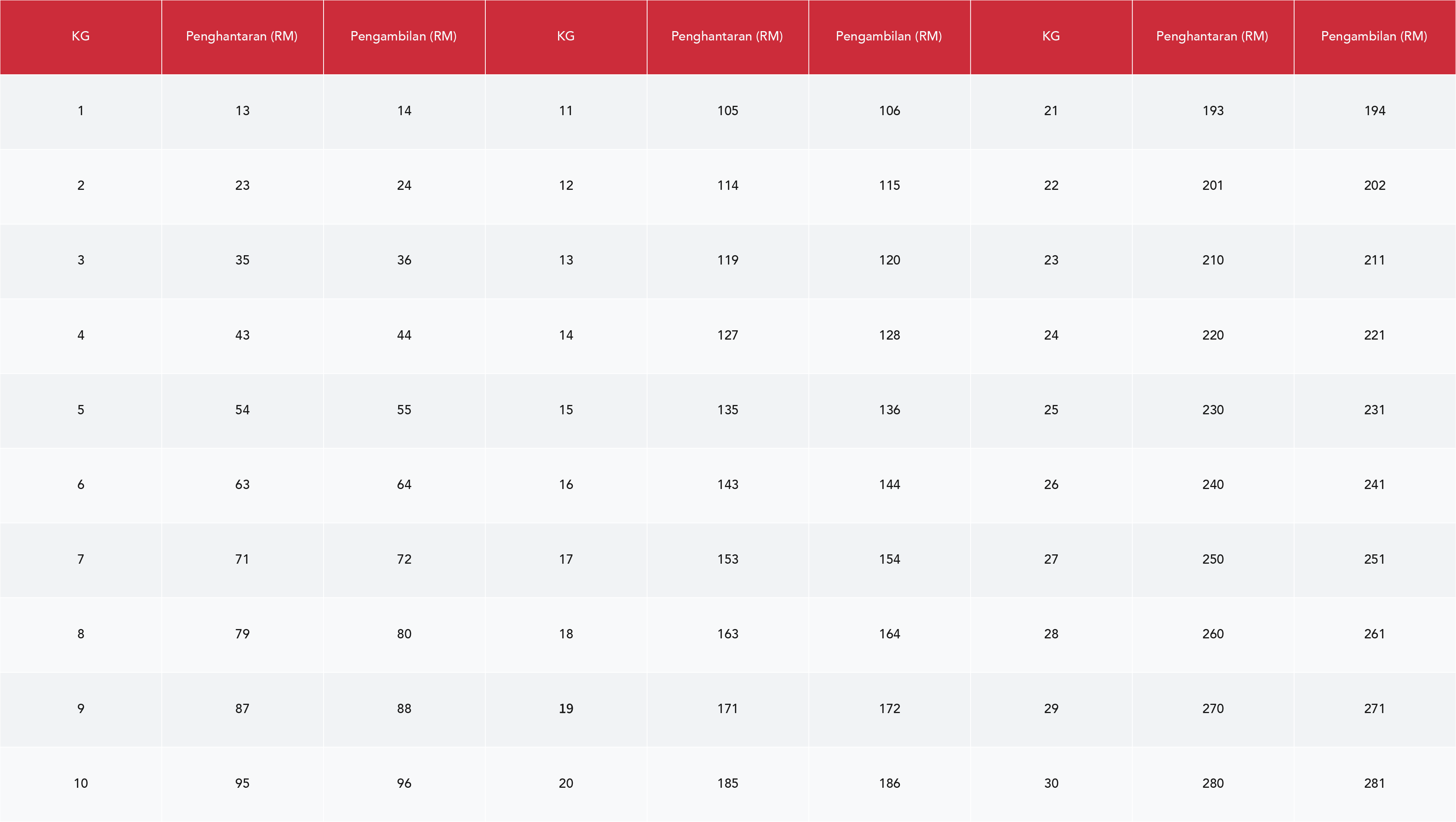Click the 10 KG weight cell
Viewport: 1456px width, 822px height.
tap(81, 783)
